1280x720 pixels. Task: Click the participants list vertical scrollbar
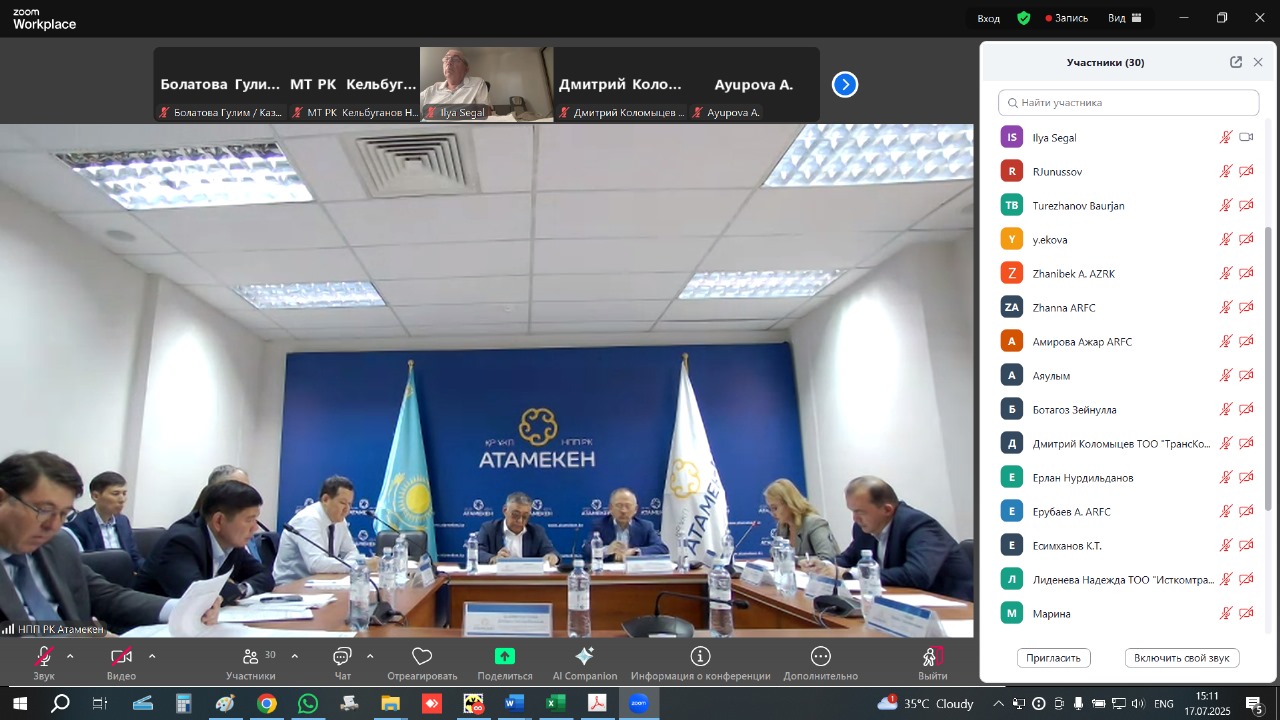pos(1269,370)
